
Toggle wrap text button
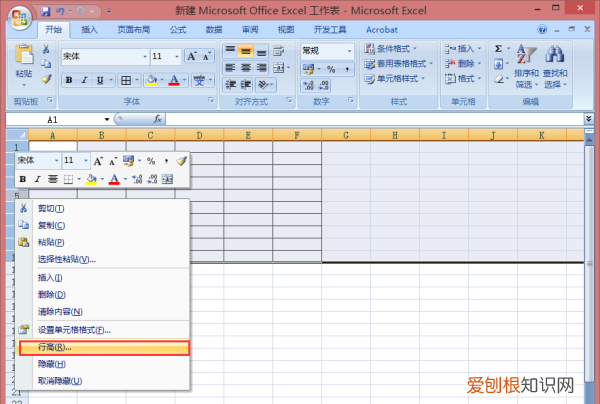[x=279, y=50]
